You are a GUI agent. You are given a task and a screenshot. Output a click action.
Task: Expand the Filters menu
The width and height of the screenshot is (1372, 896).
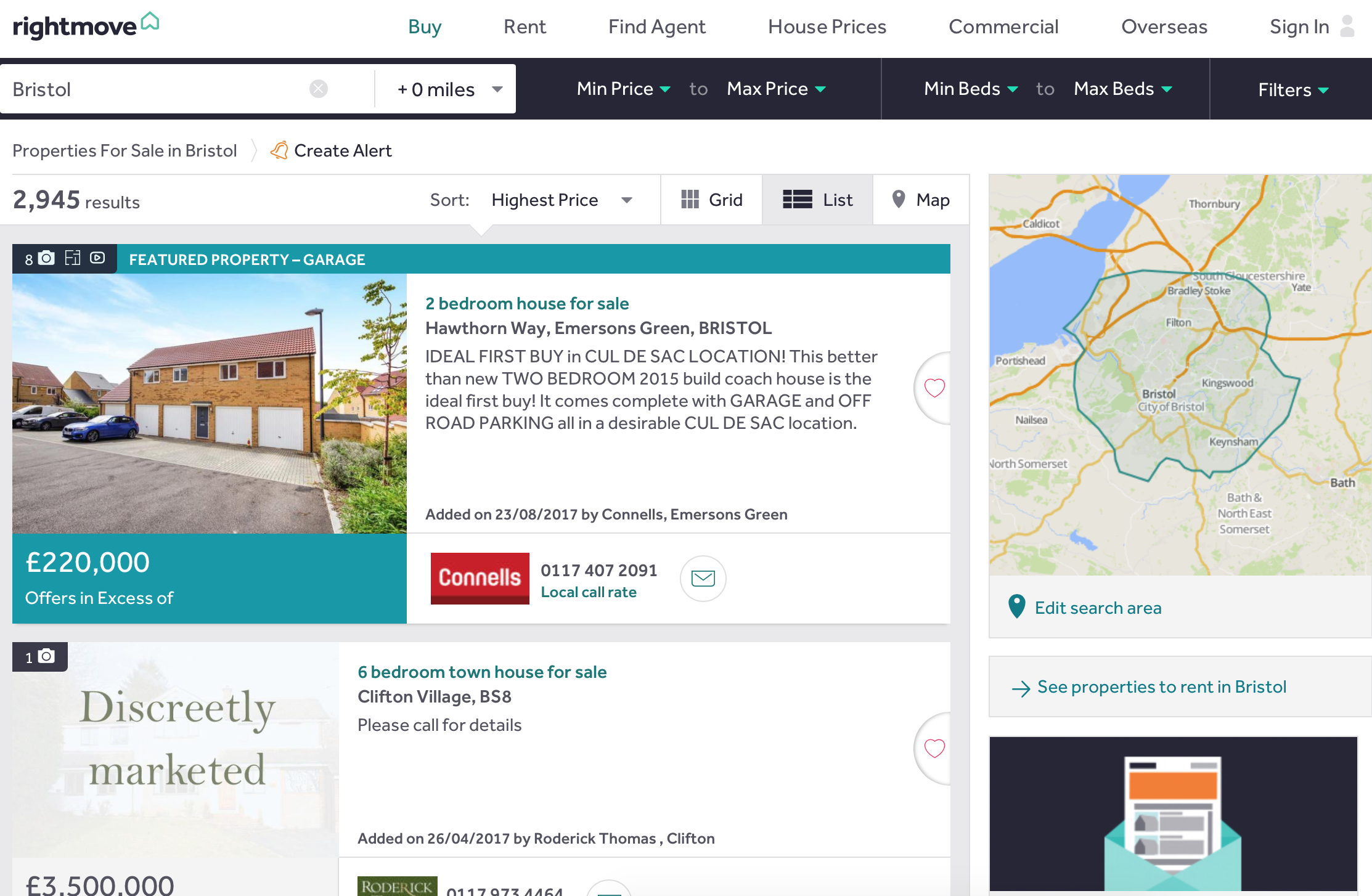coord(1292,90)
